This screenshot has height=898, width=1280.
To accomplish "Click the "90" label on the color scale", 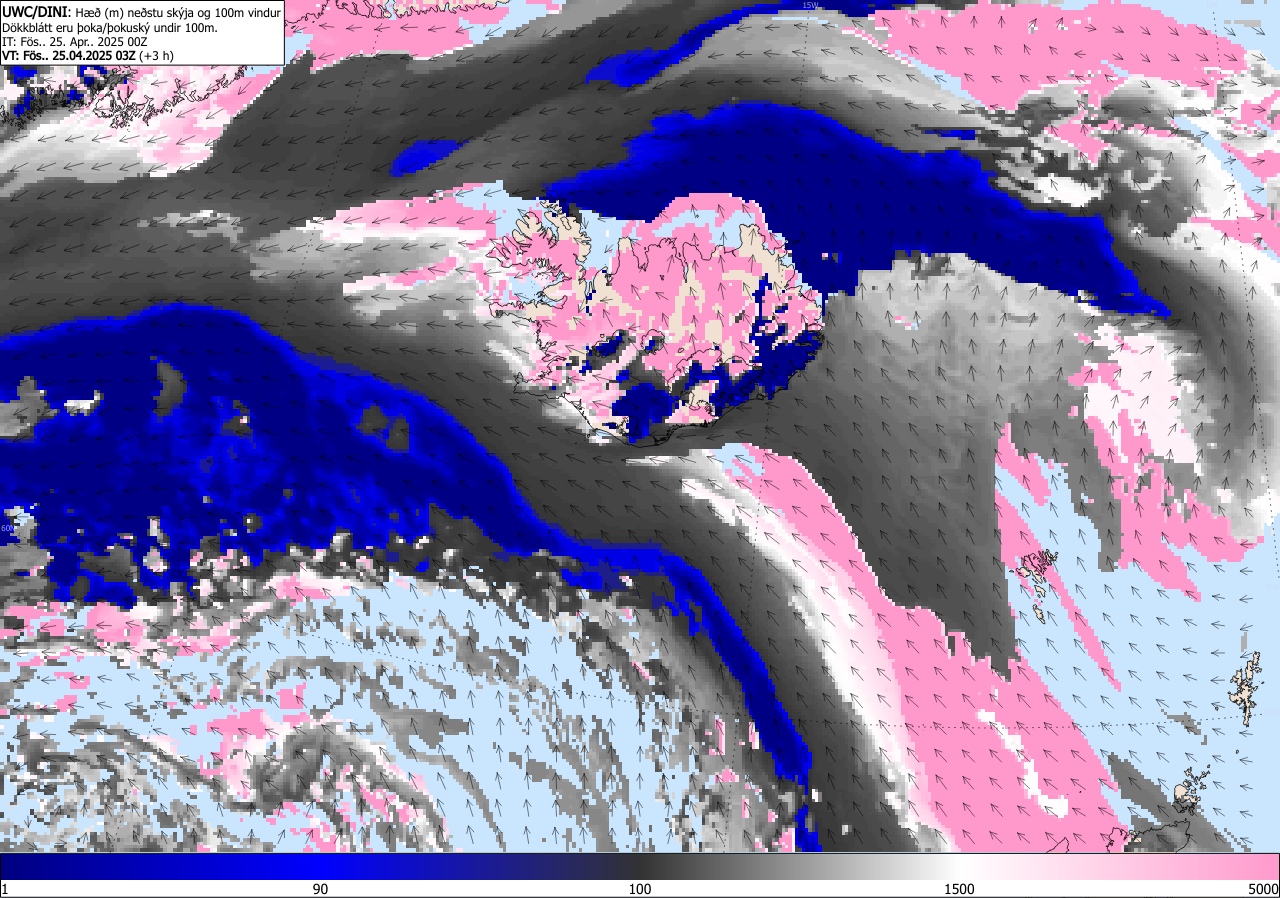I will pyautogui.click(x=320, y=889).
